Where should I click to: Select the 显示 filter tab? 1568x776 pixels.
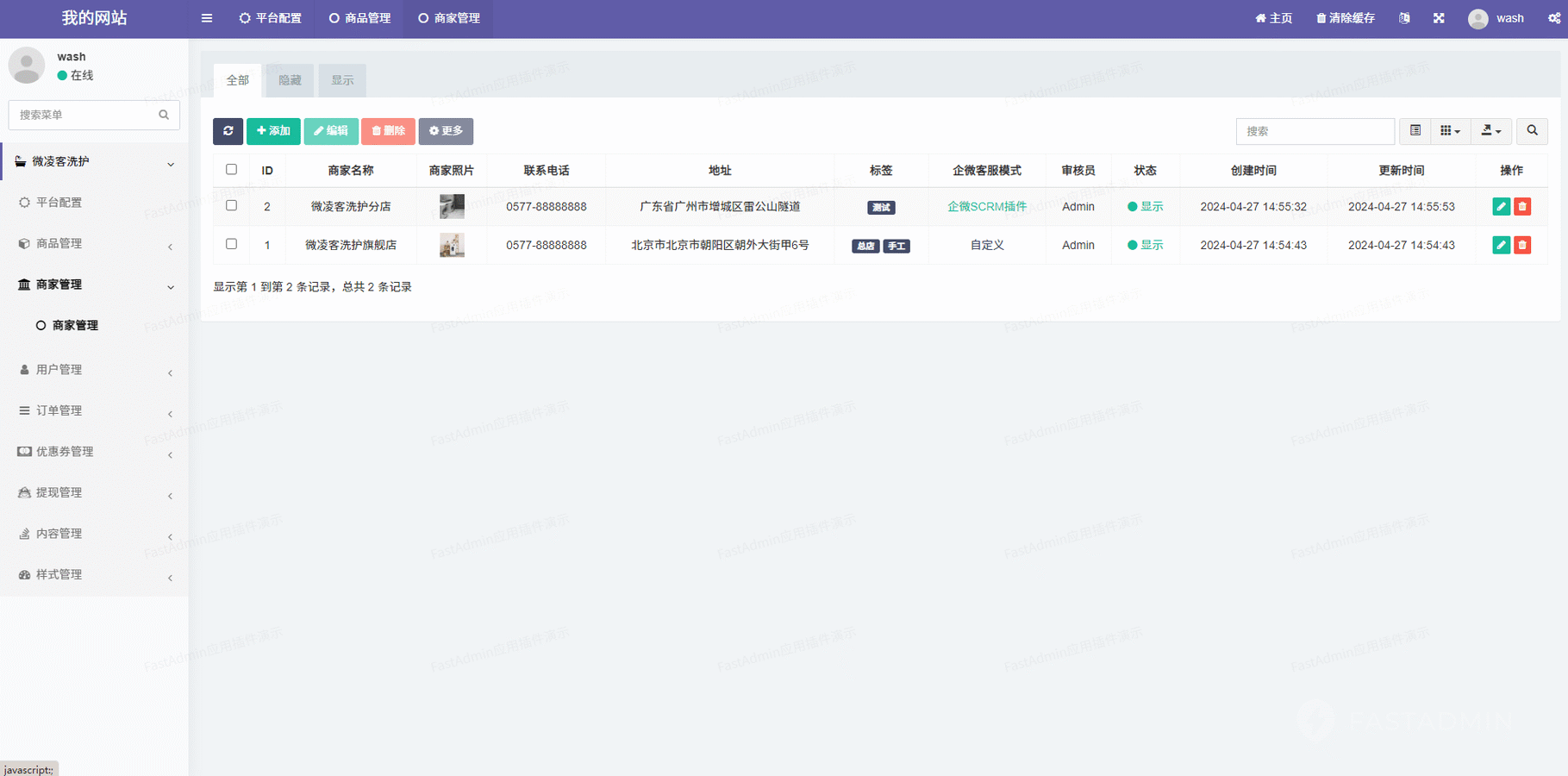pyautogui.click(x=342, y=80)
